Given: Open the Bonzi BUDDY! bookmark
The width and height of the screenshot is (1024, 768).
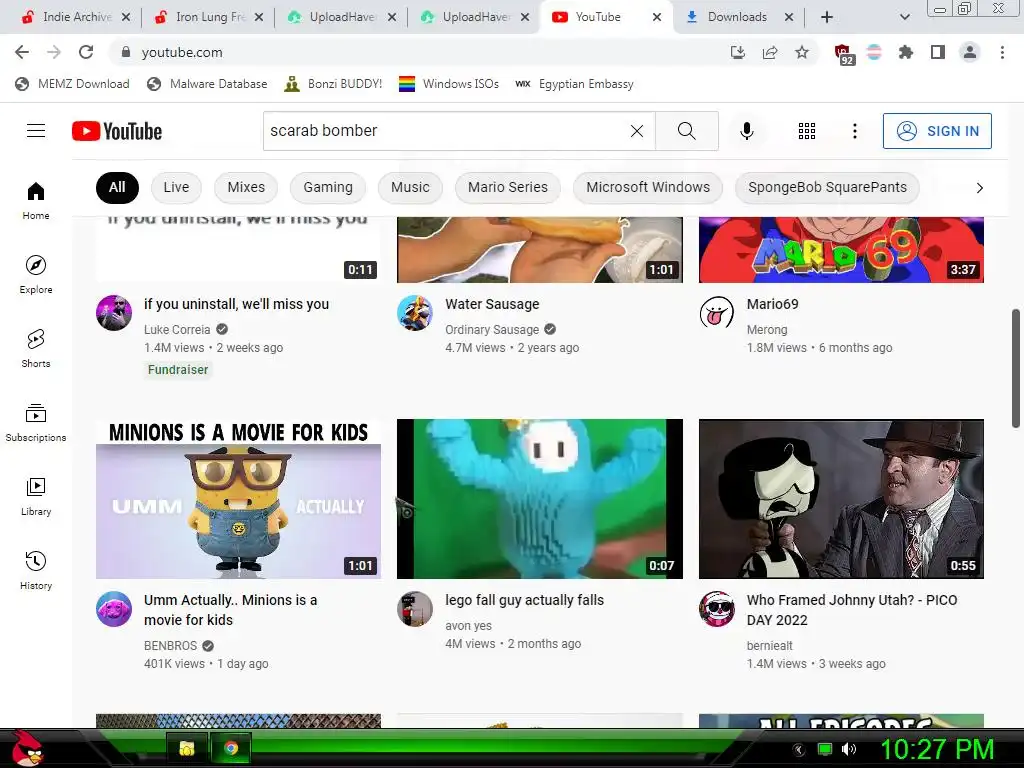Looking at the screenshot, I should pos(334,84).
